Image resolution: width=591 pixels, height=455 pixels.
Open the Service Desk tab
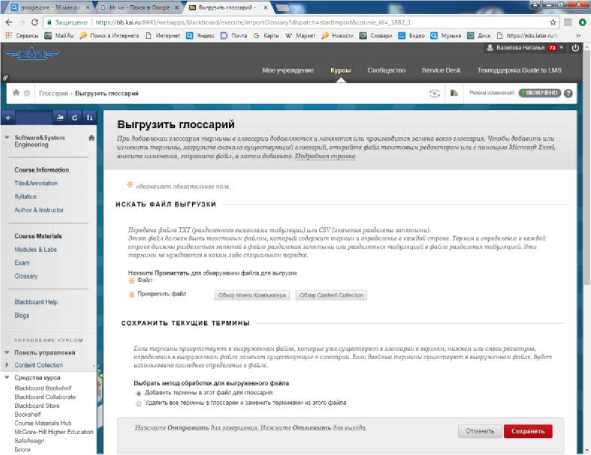(441, 70)
